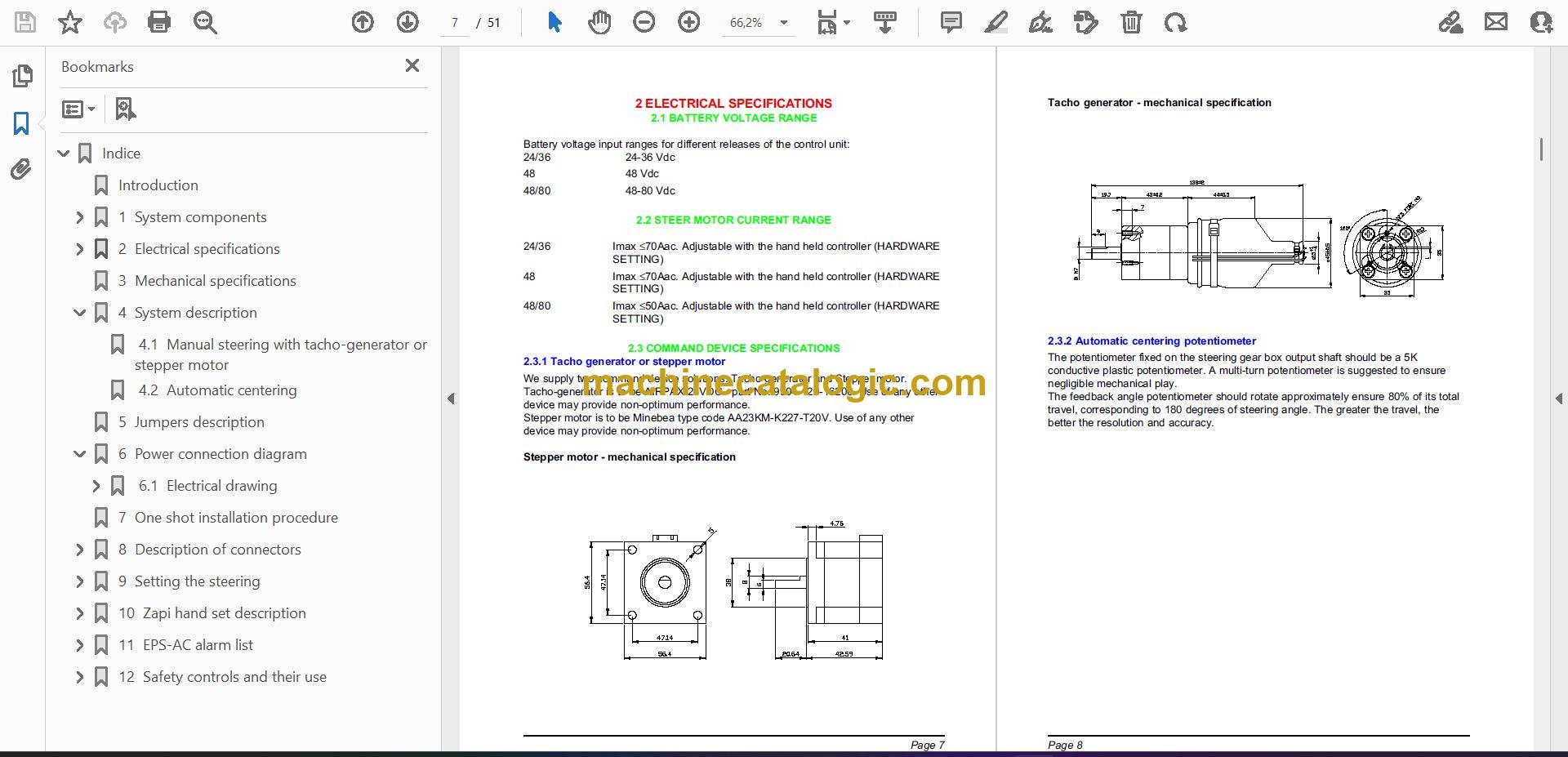Viewport: 1568px width, 757px height.
Task: Expand 10 Zapi hand set description
Action: pos(80,613)
